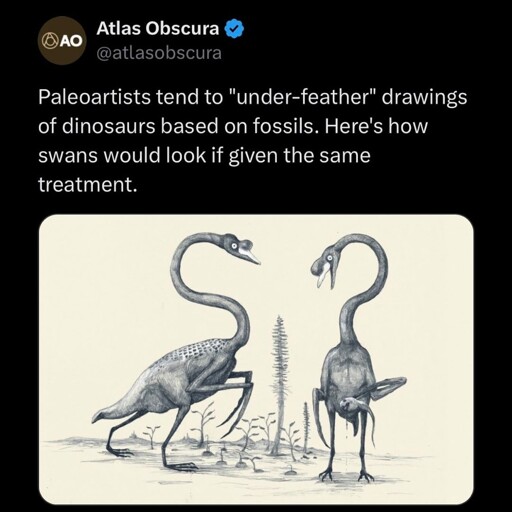
Task: Click the right swan's feet
Action: click(x=347, y=476)
